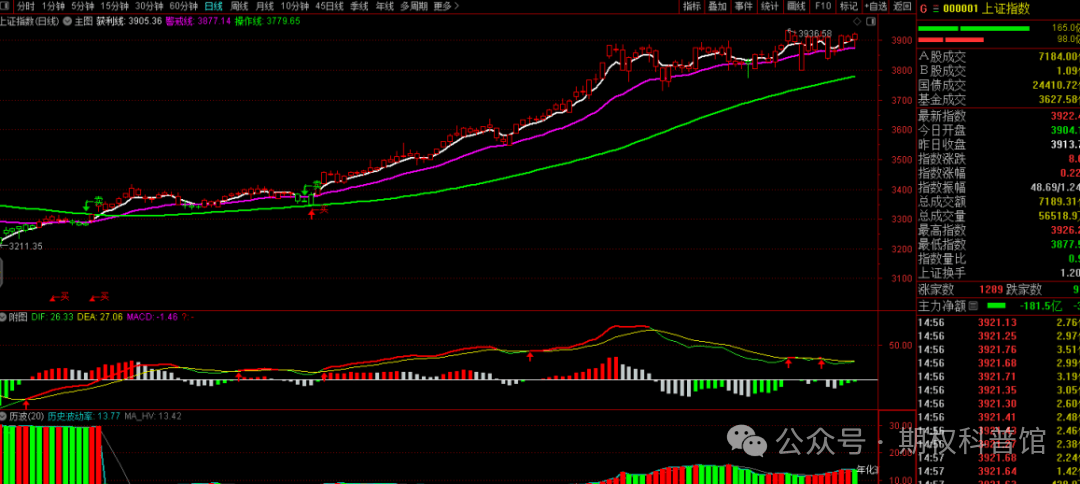Image resolution: width=1080 pixels, height=484 pixels.
Task: Click the 基金成交 row
Action: (998, 101)
